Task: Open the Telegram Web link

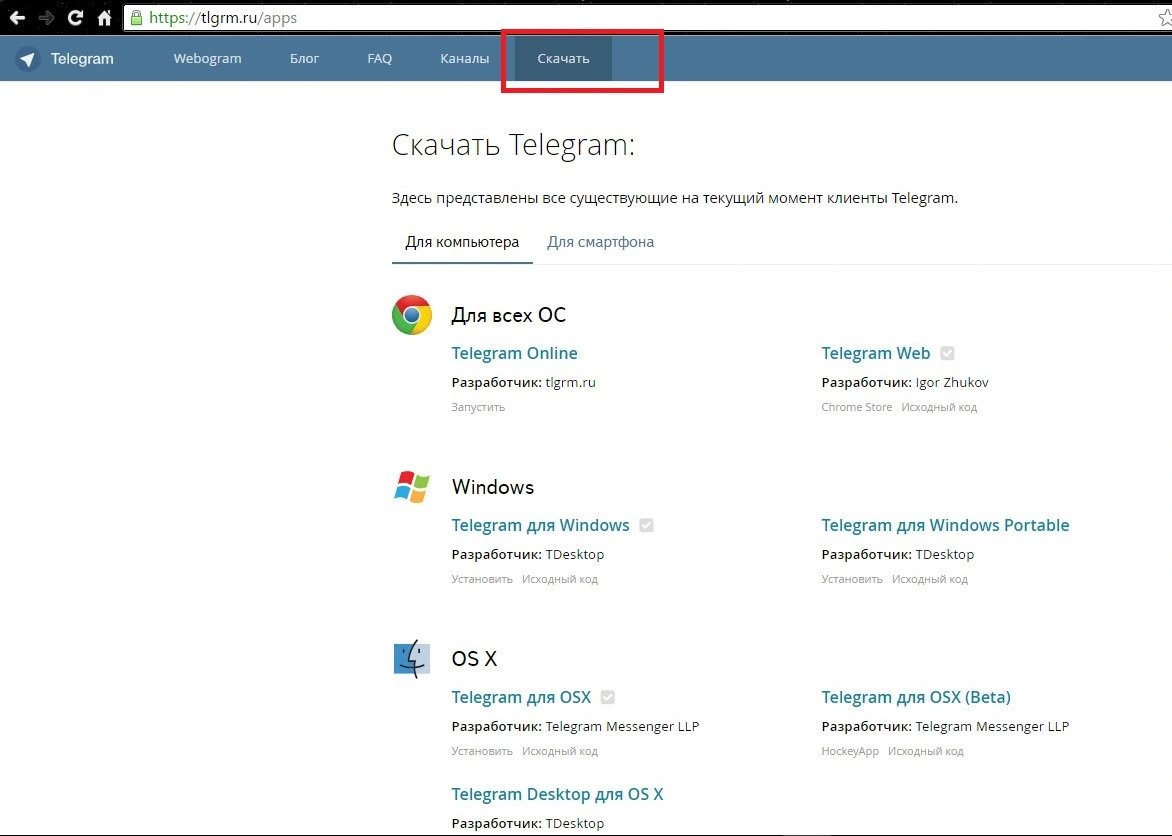Action: click(x=875, y=353)
